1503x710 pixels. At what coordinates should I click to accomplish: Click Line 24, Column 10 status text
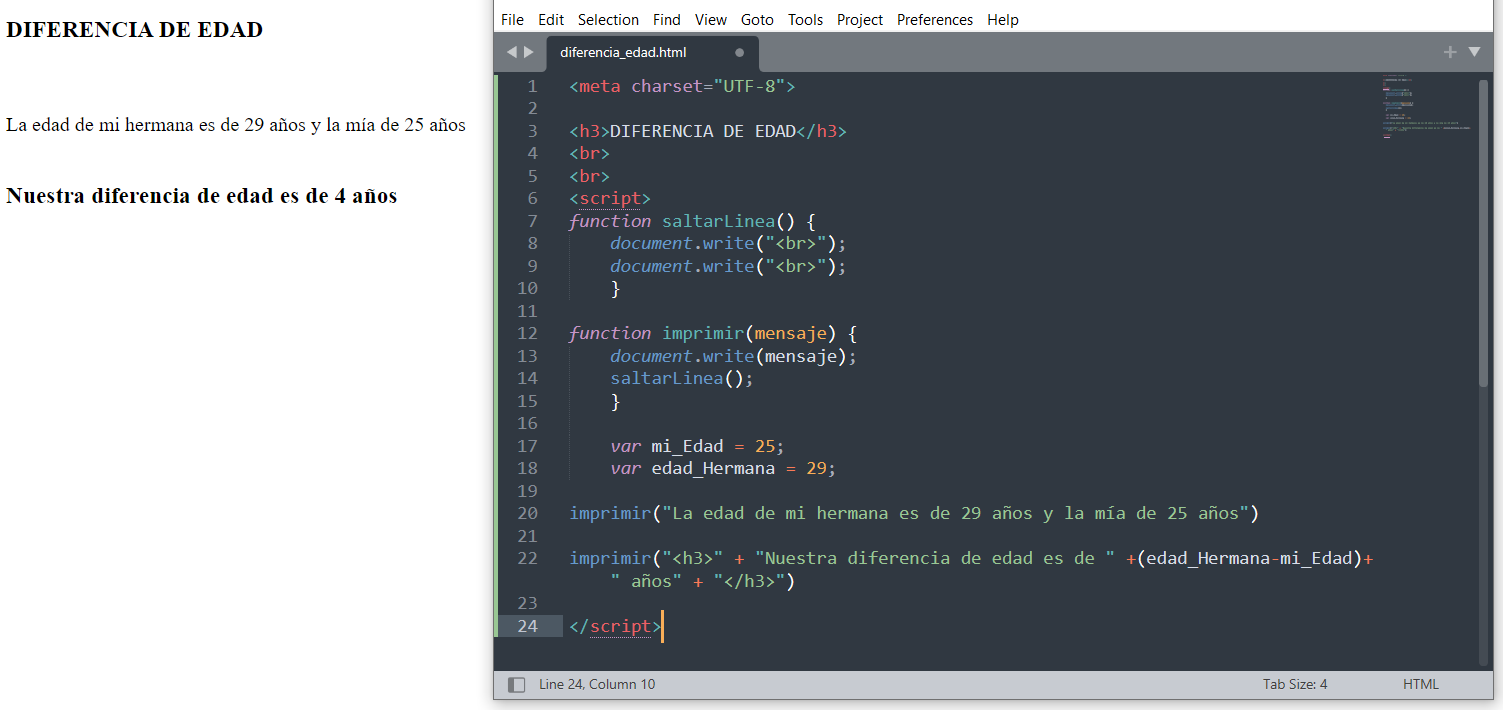pyautogui.click(x=597, y=685)
